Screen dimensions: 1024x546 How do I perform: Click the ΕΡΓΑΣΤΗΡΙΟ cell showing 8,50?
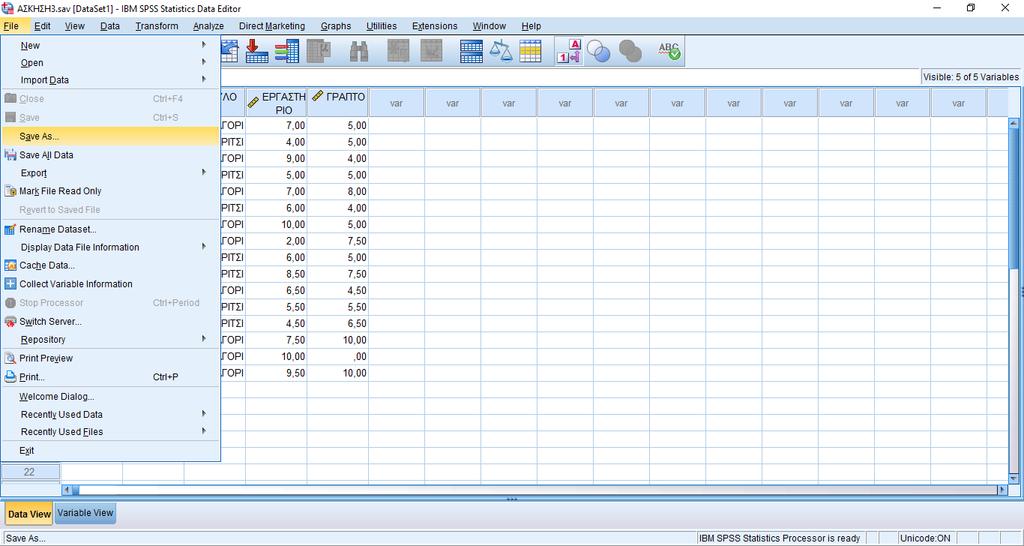pyautogui.click(x=276, y=274)
